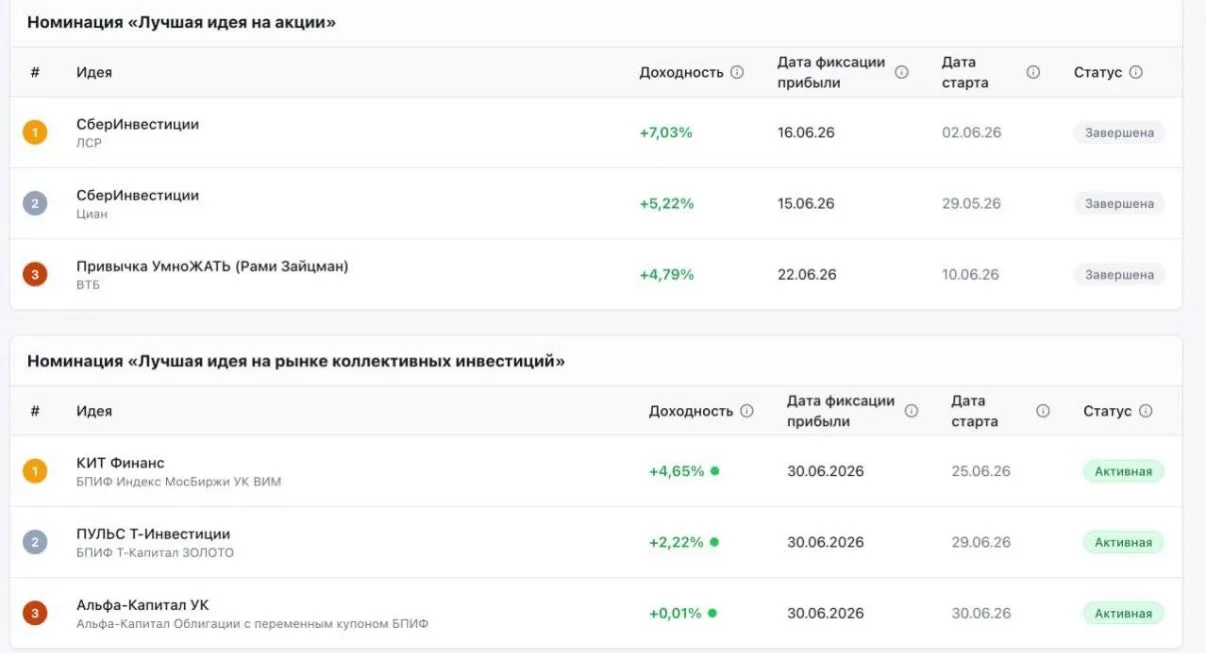Click info icon beside Доходность in stocks table
Image resolution: width=1206 pixels, height=653 pixels.
737,72
